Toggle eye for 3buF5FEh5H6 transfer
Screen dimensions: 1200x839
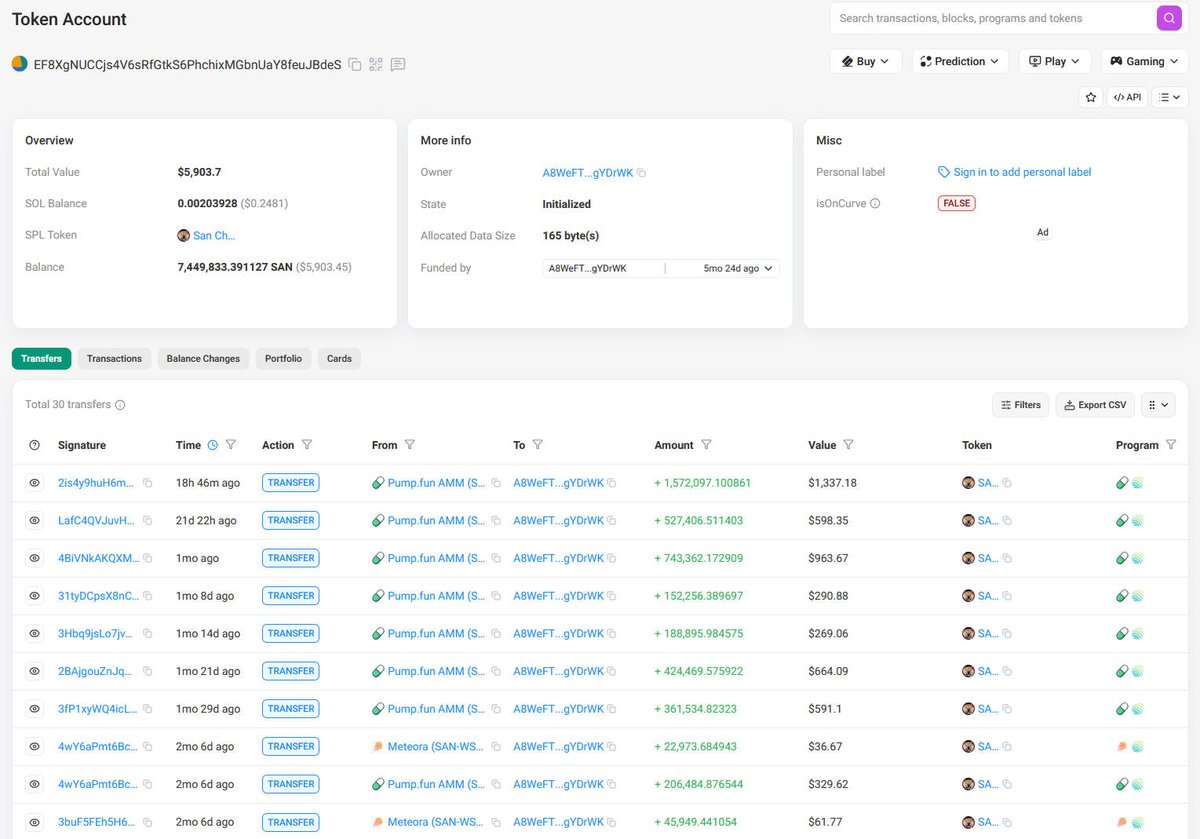click(x=34, y=822)
